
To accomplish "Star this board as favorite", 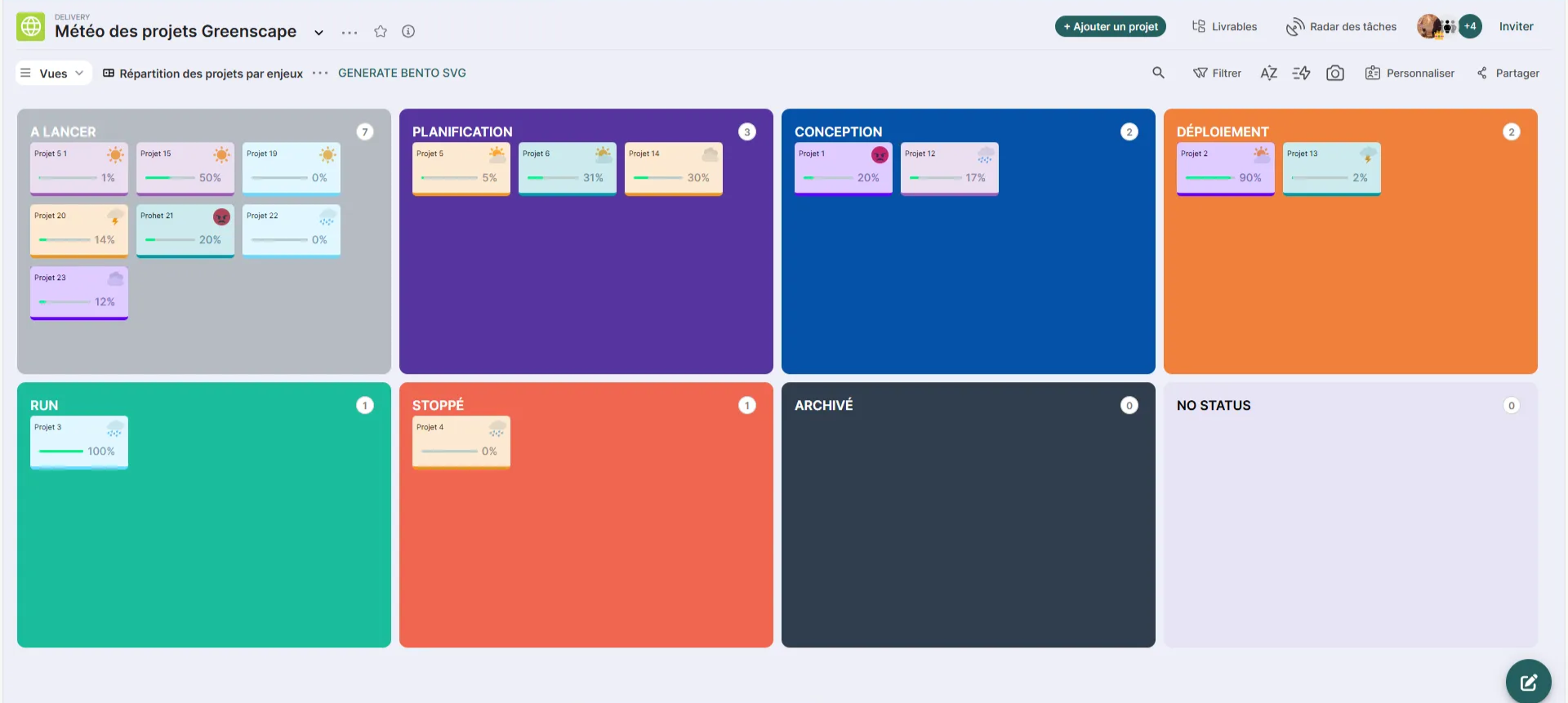I will click(381, 32).
